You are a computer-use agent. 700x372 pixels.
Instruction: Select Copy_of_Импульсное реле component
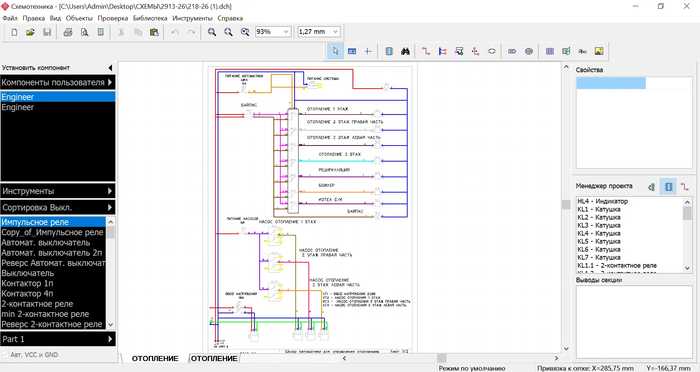tap(54, 232)
